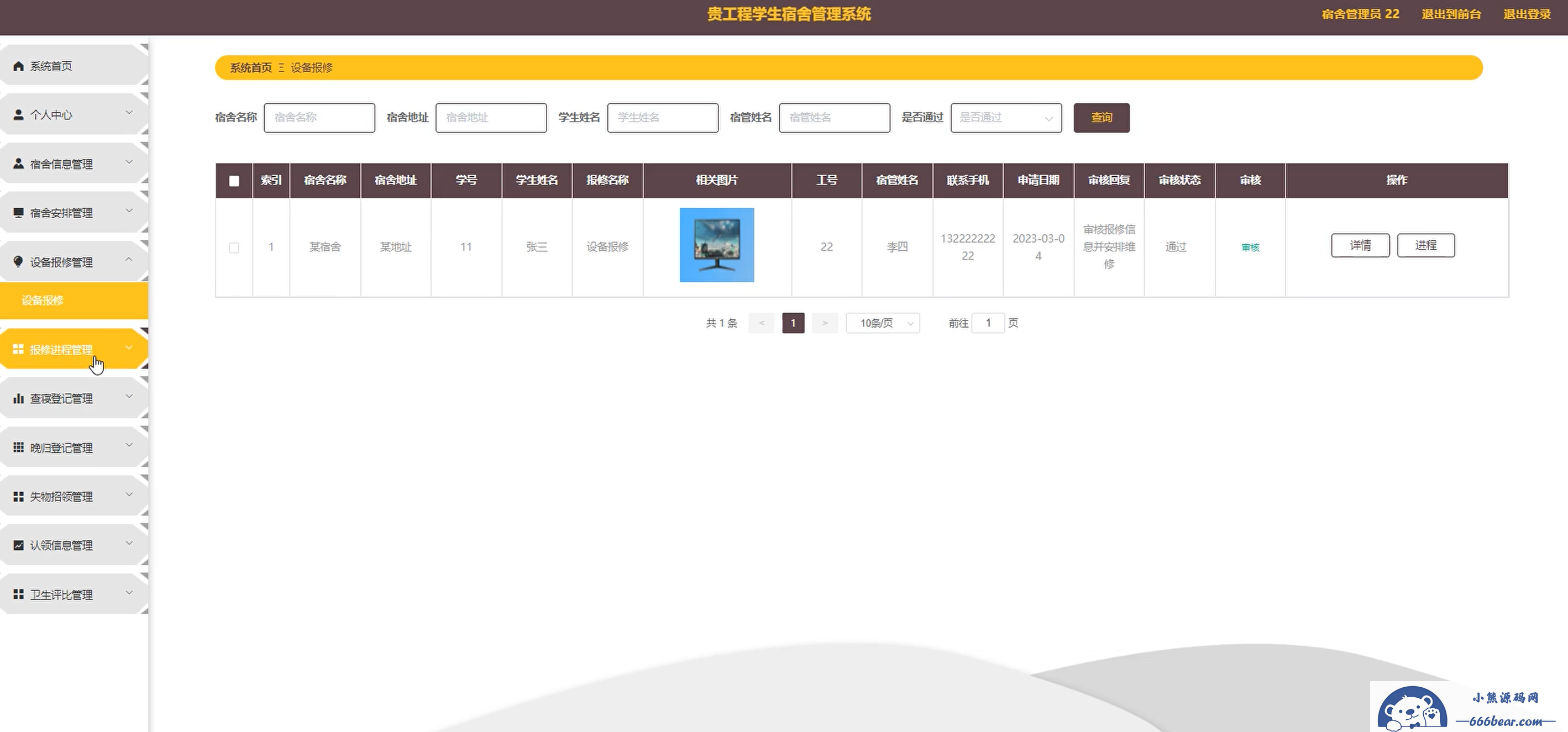Open the 10条/页 page size dropdown
The height and width of the screenshot is (732, 1568).
883,323
